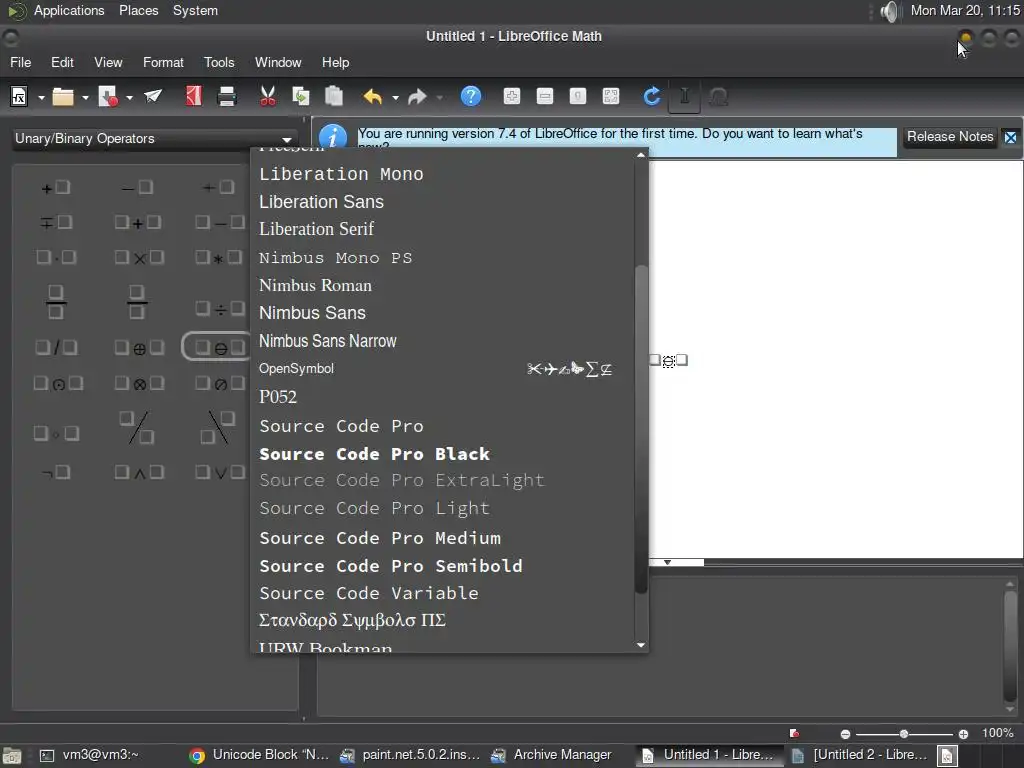Screen dimensions: 1024x768
Task: Open the Tools menu
Action: (219, 62)
